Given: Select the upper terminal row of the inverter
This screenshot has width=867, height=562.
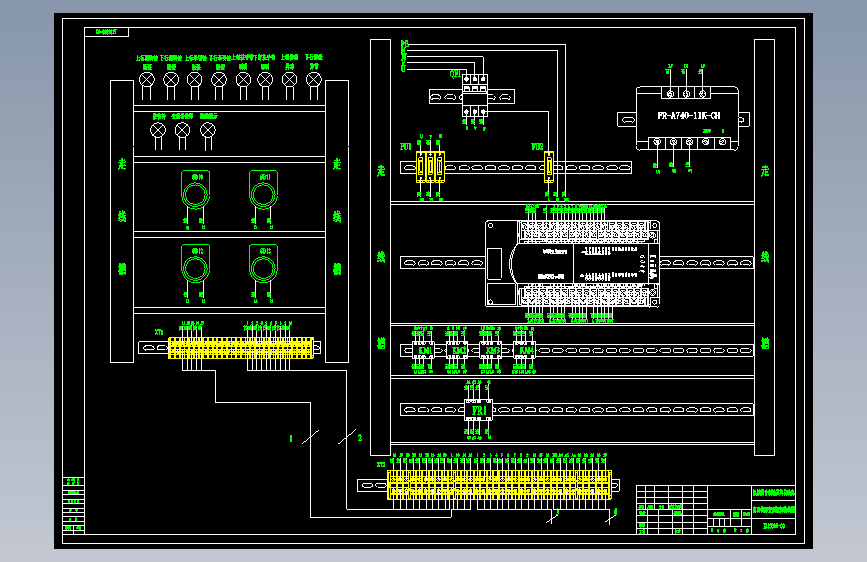Looking at the screenshot, I should tap(686, 93).
